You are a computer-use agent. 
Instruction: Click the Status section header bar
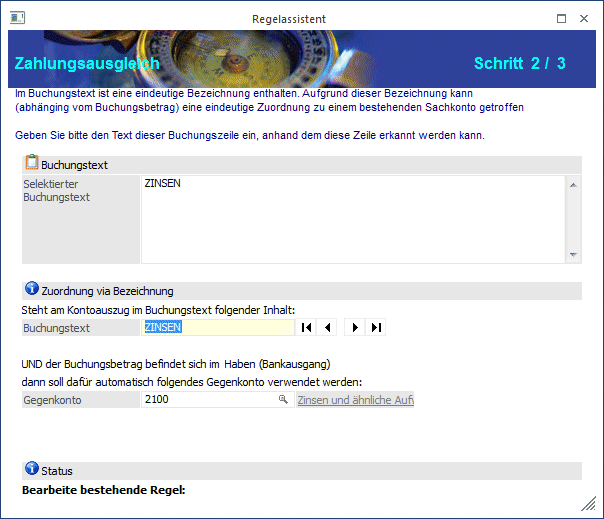click(x=300, y=470)
